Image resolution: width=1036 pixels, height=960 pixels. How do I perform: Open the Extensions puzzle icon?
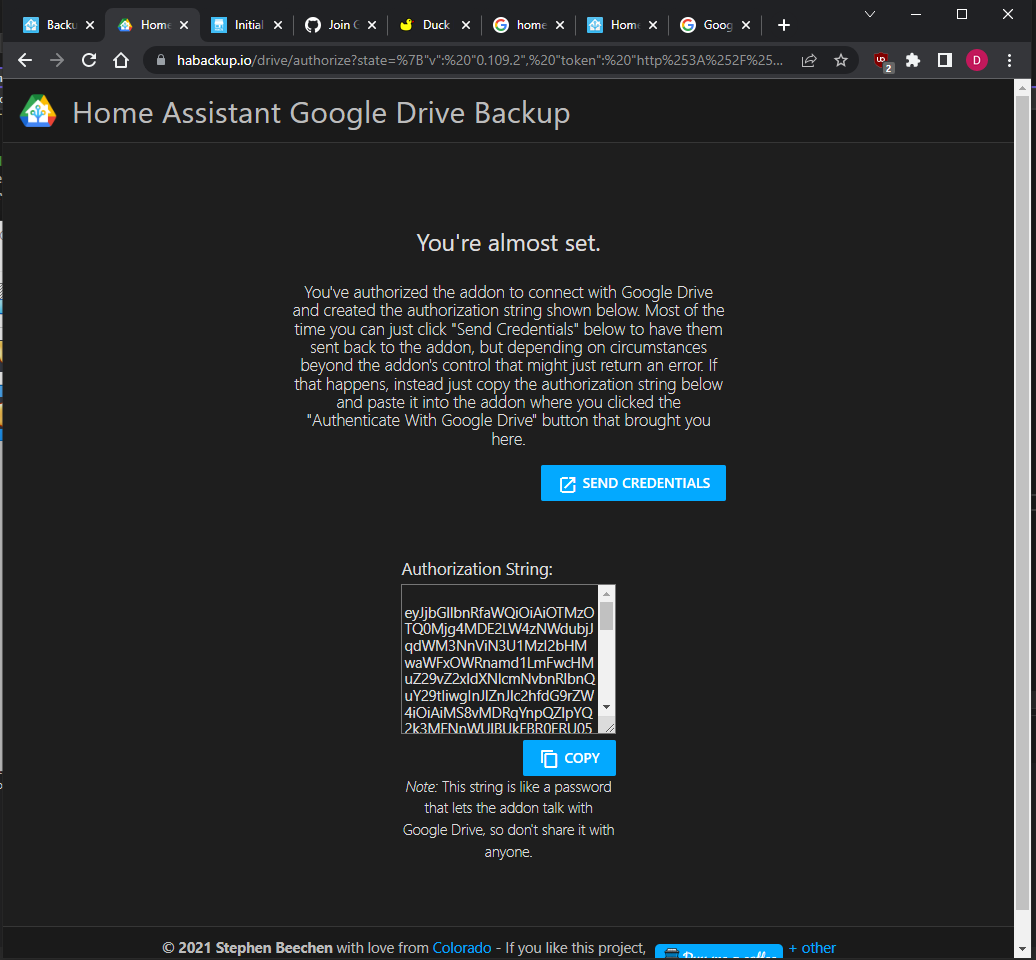pos(912,60)
